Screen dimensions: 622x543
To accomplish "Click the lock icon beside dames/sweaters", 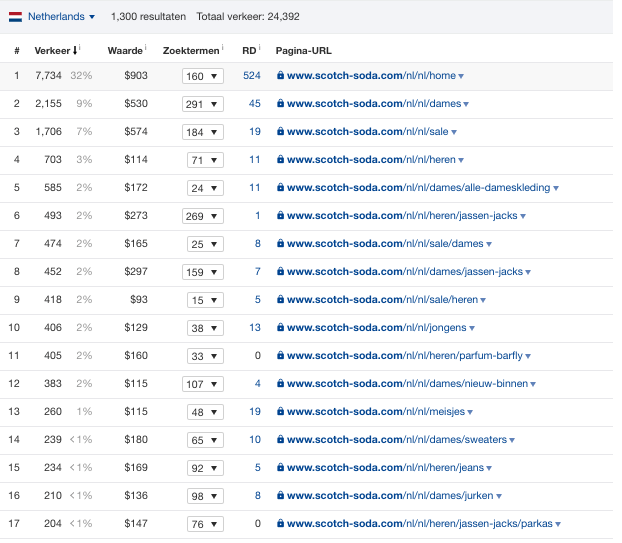I will coord(280,439).
